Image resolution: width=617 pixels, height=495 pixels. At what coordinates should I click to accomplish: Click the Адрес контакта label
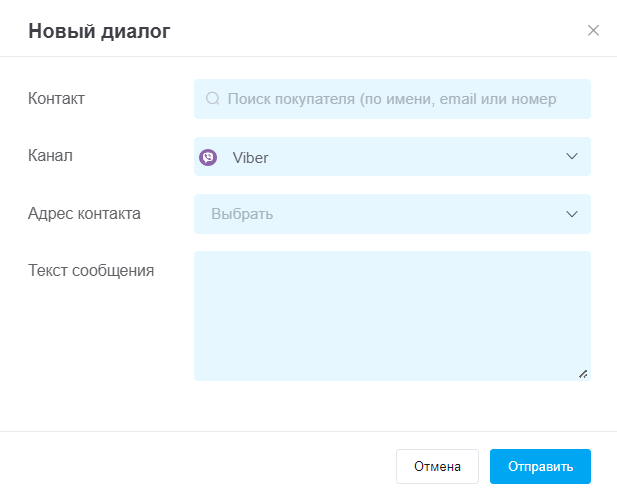(84, 213)
